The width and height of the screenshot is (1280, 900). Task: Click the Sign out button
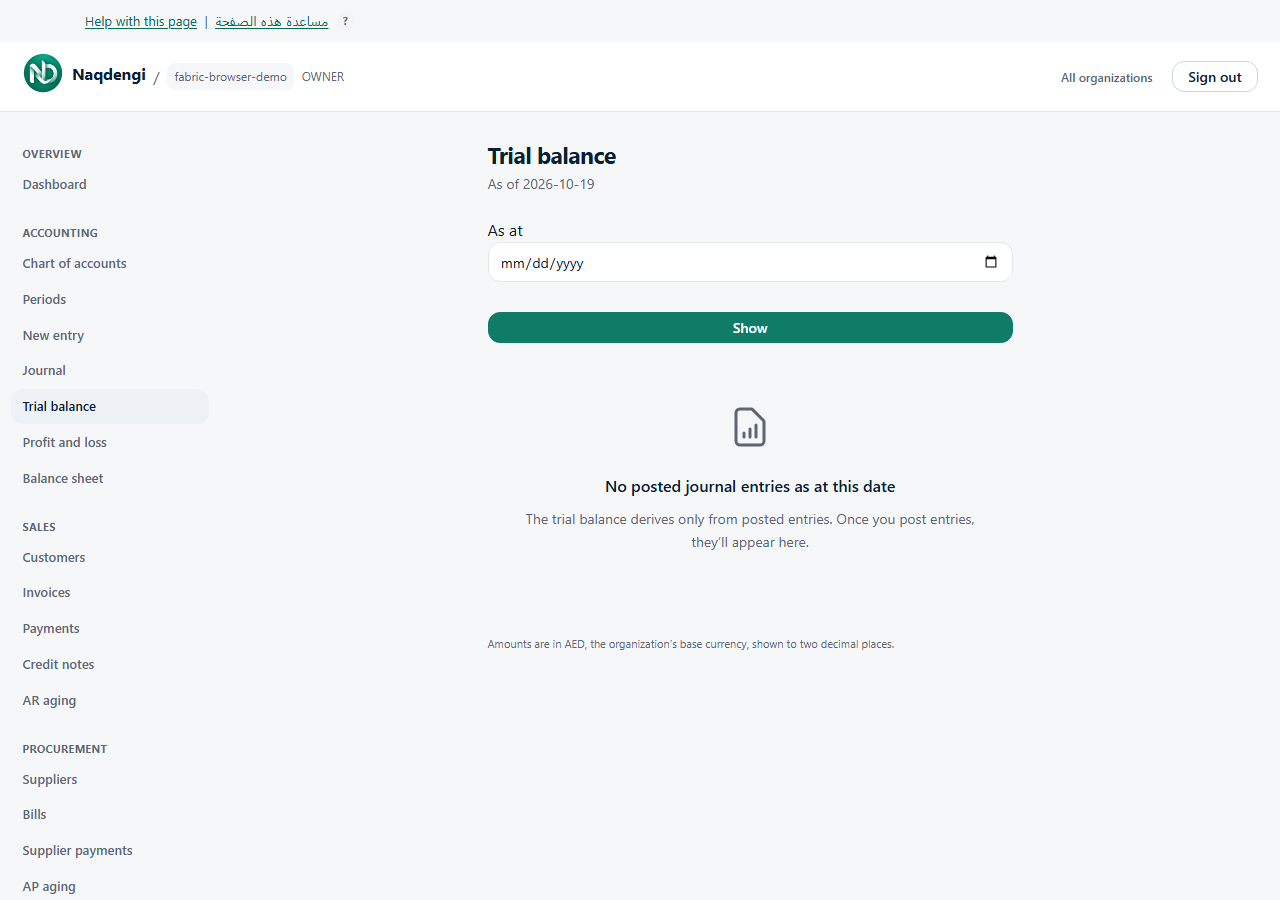[x=1215, y=77]
